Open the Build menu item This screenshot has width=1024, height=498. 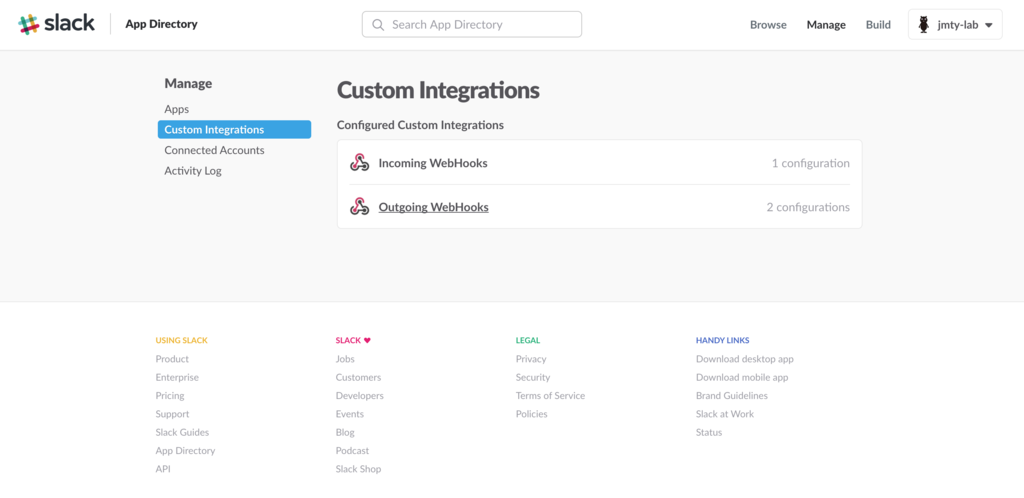coord(878,25)
